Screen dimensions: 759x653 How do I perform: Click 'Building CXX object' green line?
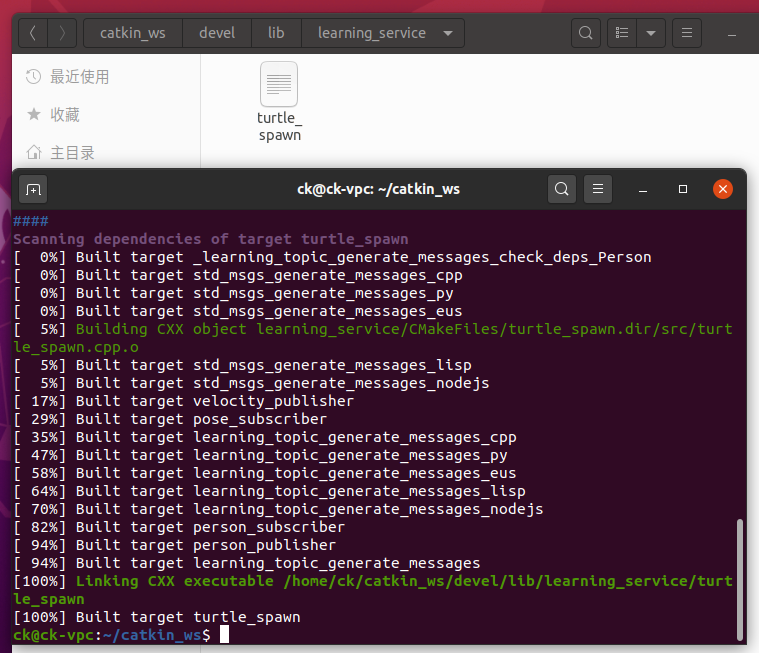(373, 338)
